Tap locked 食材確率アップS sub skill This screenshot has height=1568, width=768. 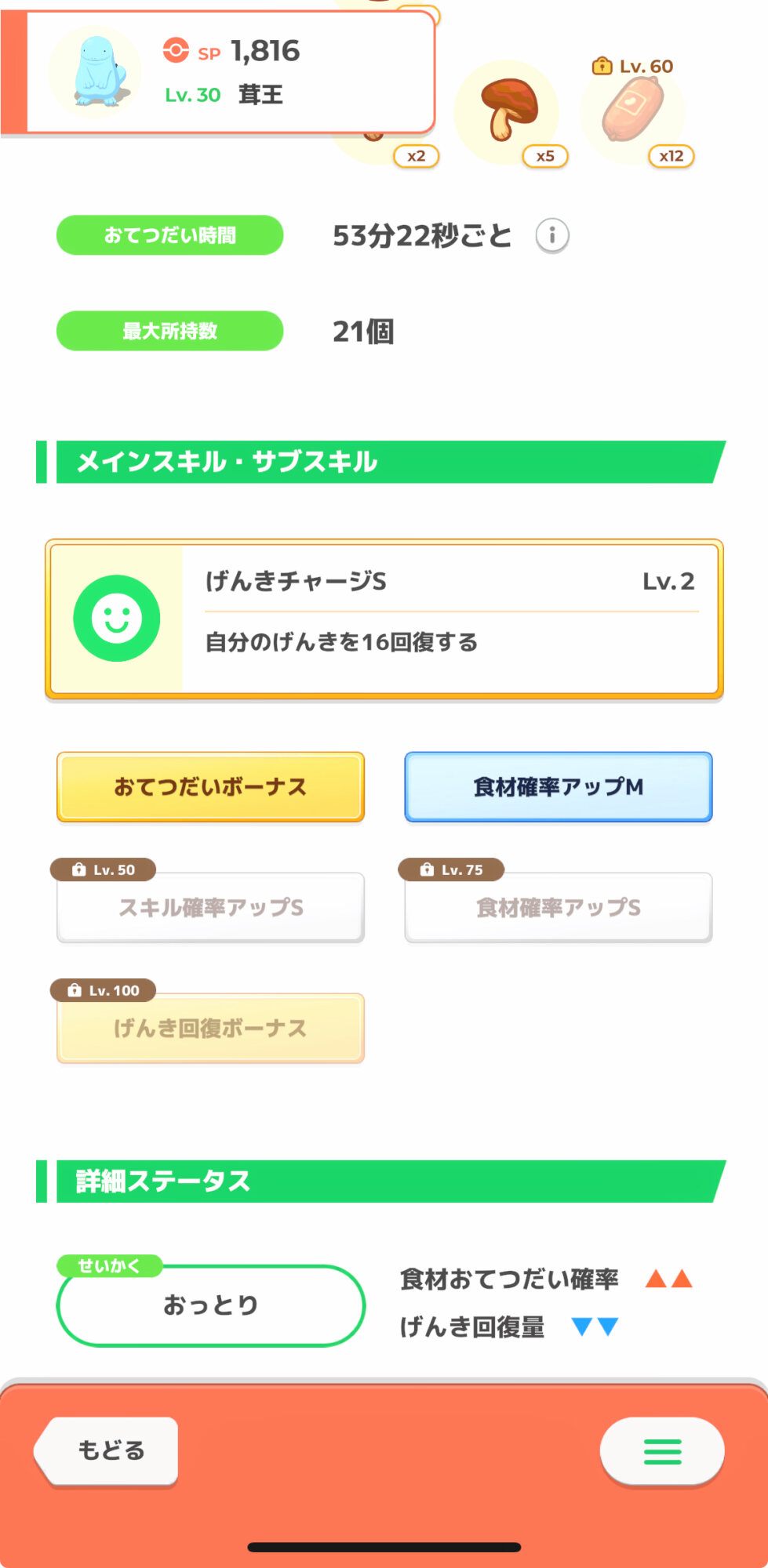(559, 909)
